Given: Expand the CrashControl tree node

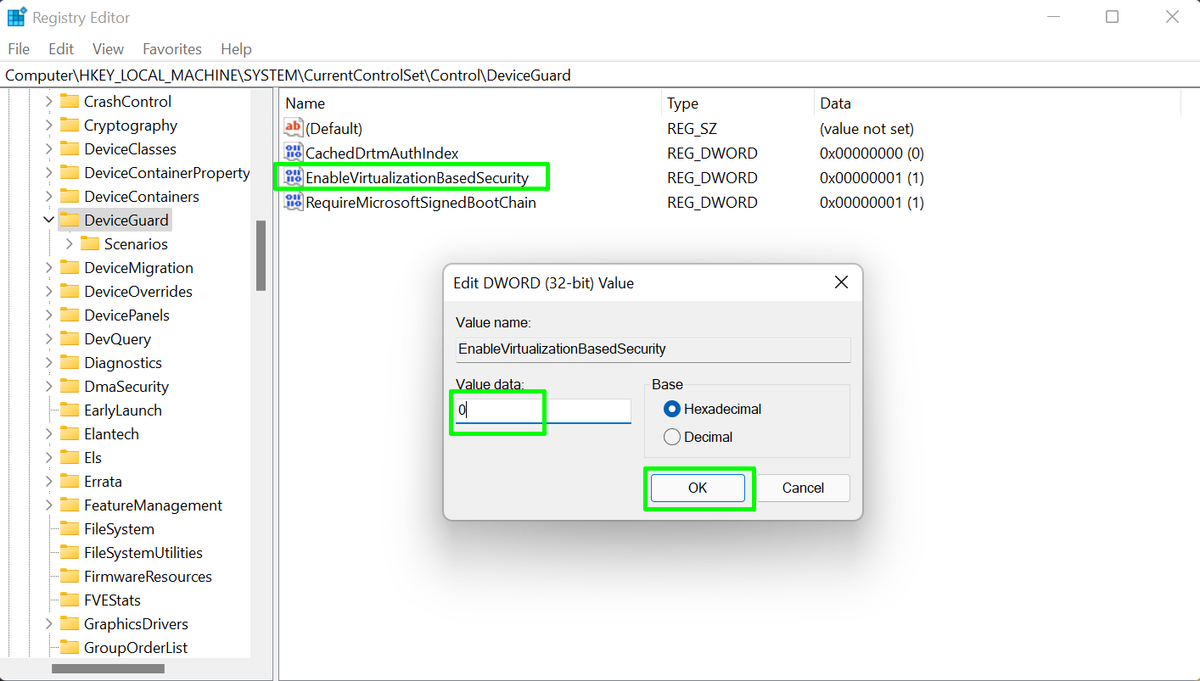Looking at the screenshot, I should click(x=48, y=100).
